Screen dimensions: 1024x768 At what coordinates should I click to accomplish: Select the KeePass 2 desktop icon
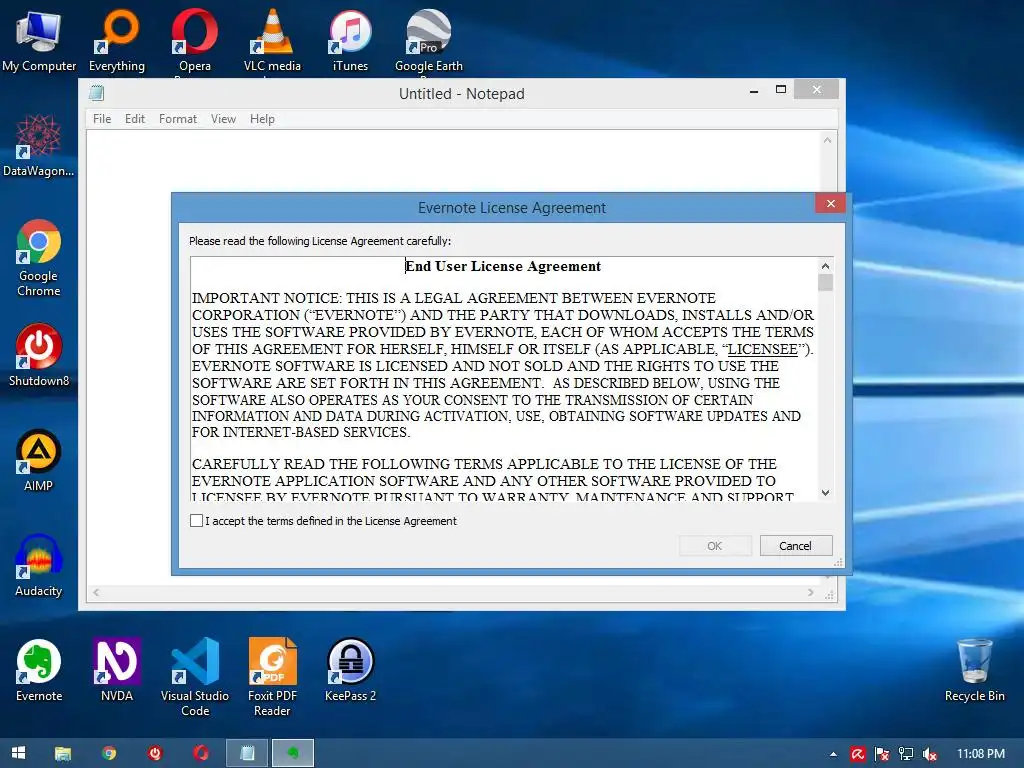point(350,671)
